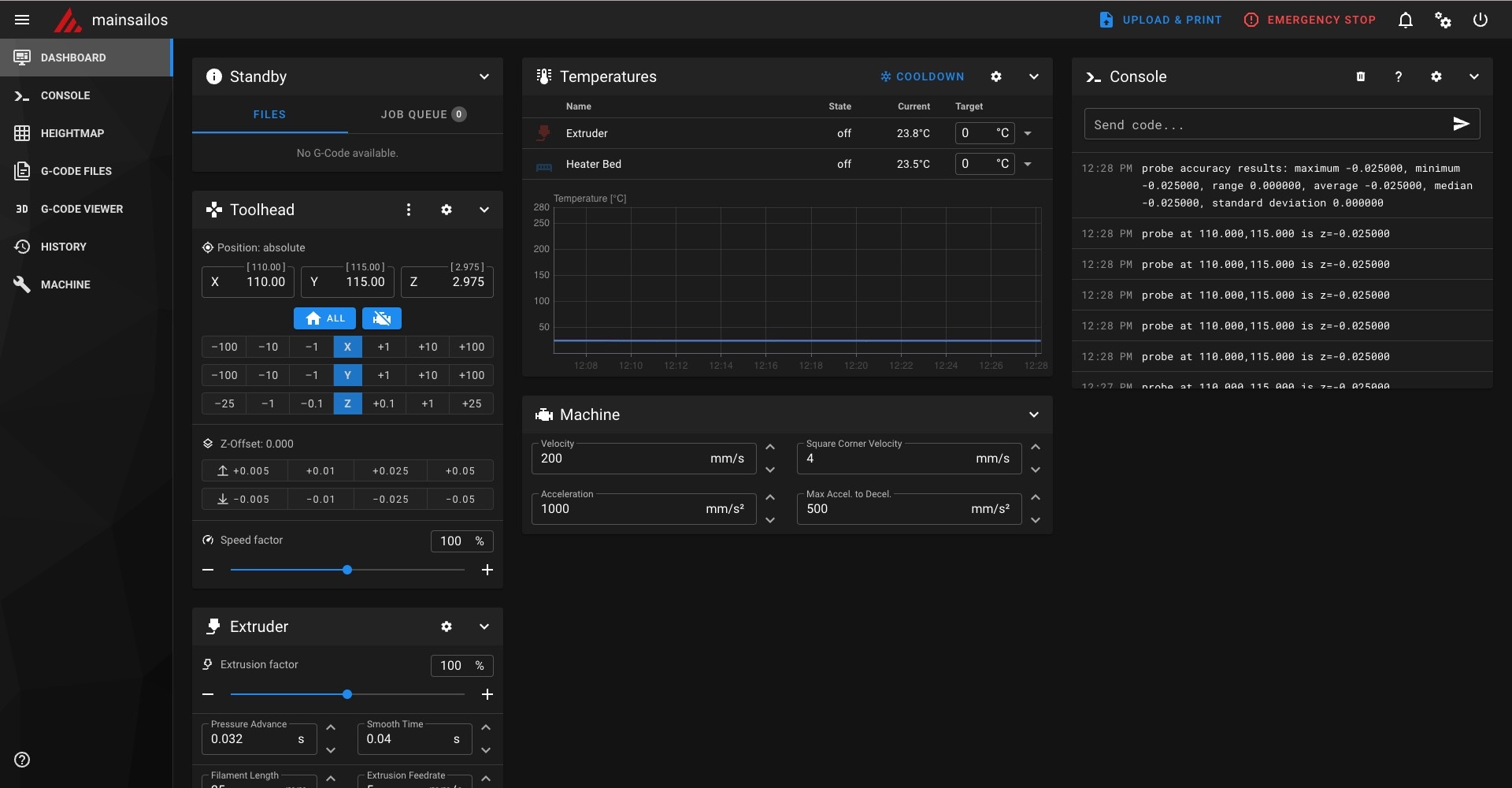Click the mainsailos logo

pos(68,20)
